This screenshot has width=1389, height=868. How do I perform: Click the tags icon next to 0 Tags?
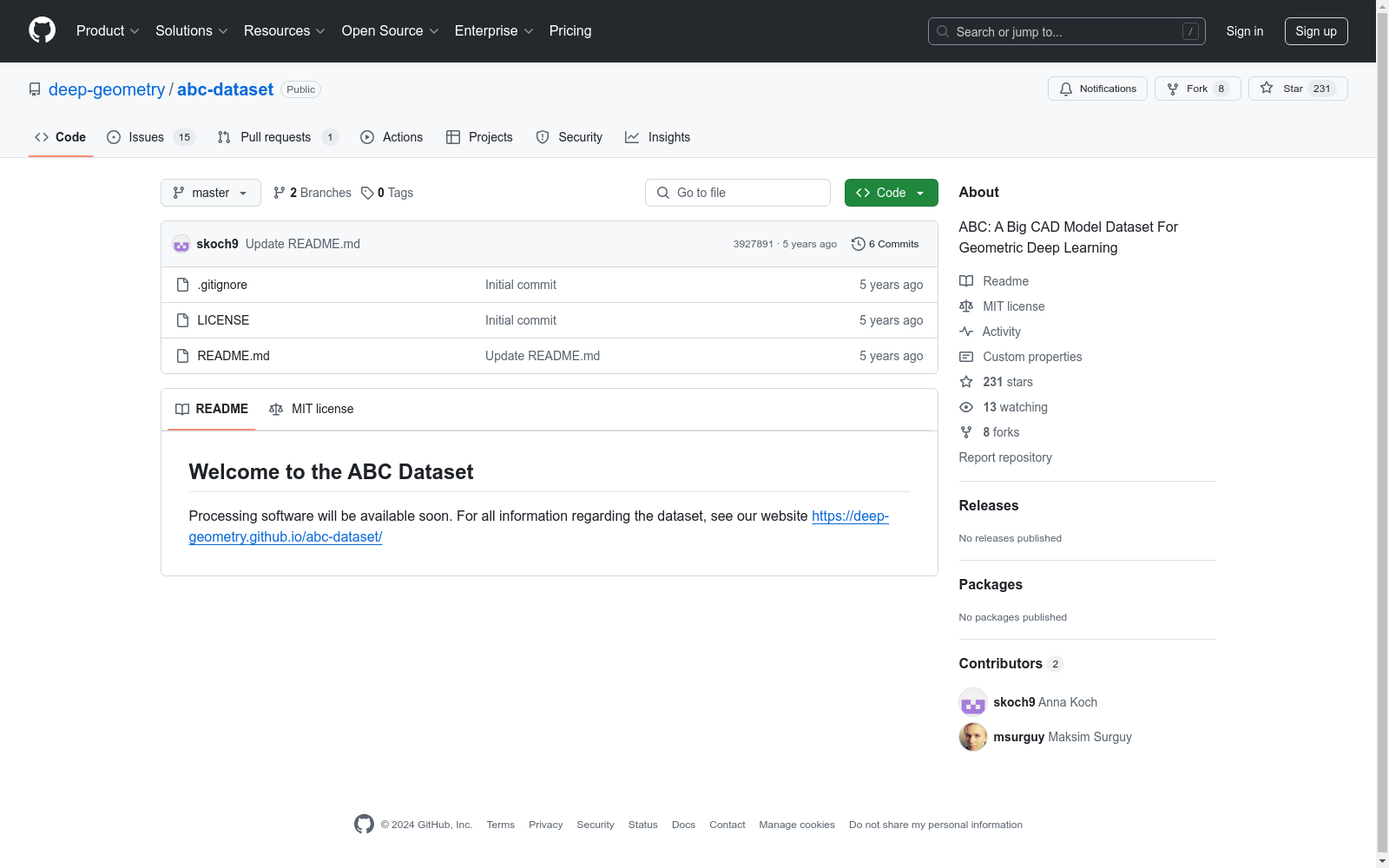coord(367,193)
